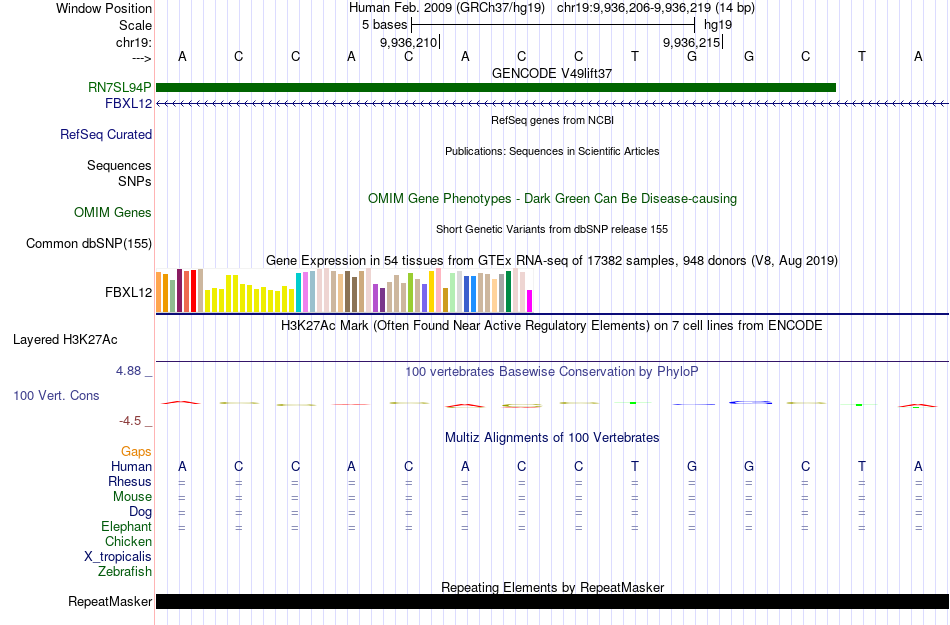Select the Elephant species label

pyautogui.click(x=127, y=527)
